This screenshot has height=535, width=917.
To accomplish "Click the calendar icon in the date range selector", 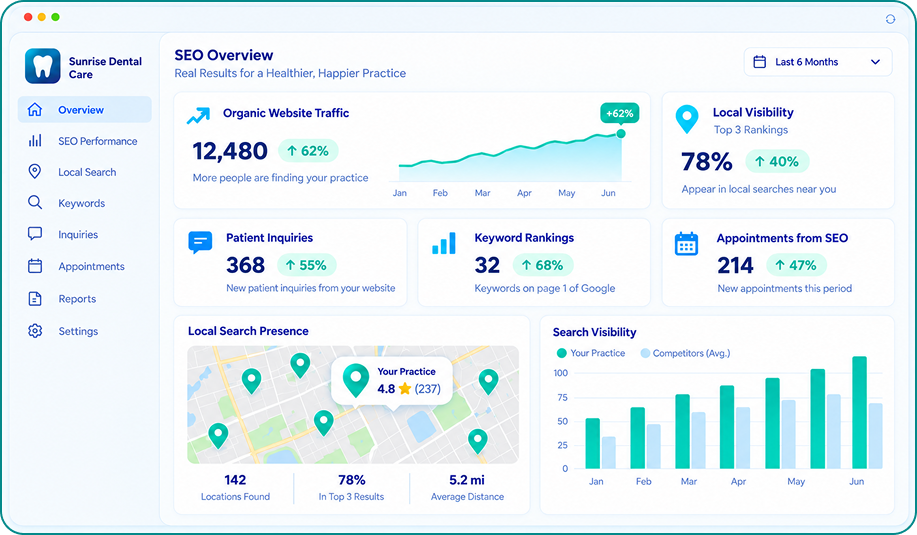I will [759, 61].
